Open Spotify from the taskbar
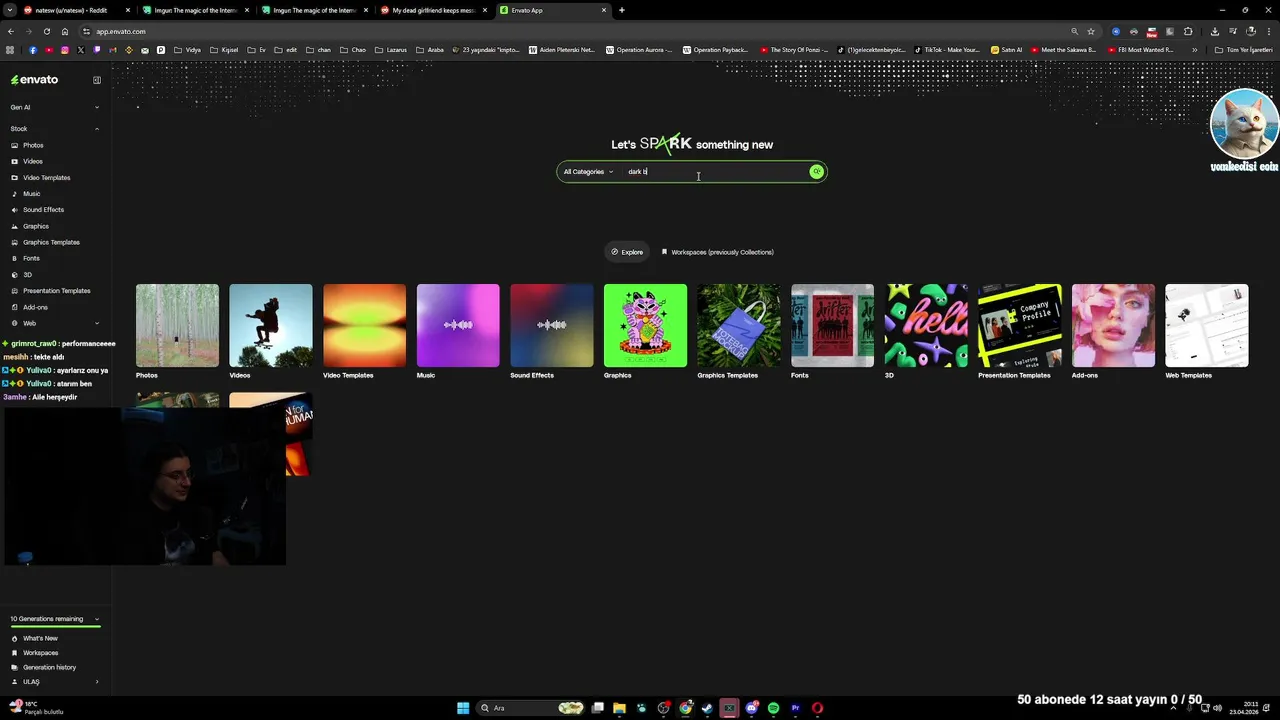The height and width of the screenshot is (720, 1280). [x=773, y=708]
